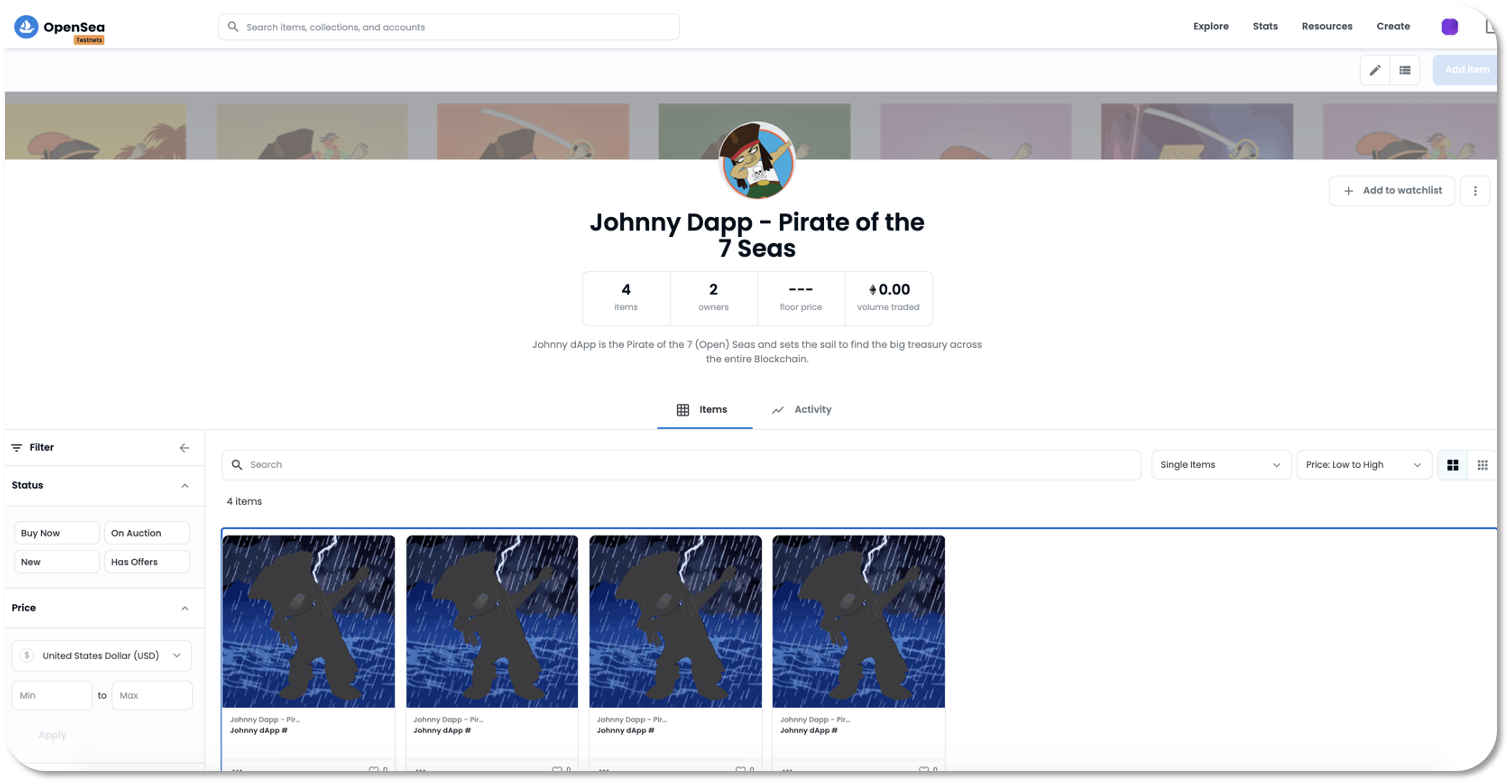This screenshot has height=784, width=1510.
Task: Focus the collection items Search field
Action: pos(681,465)
